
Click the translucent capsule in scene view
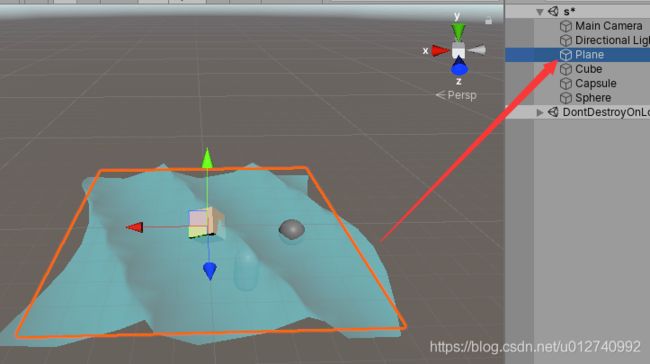point(247,270)
